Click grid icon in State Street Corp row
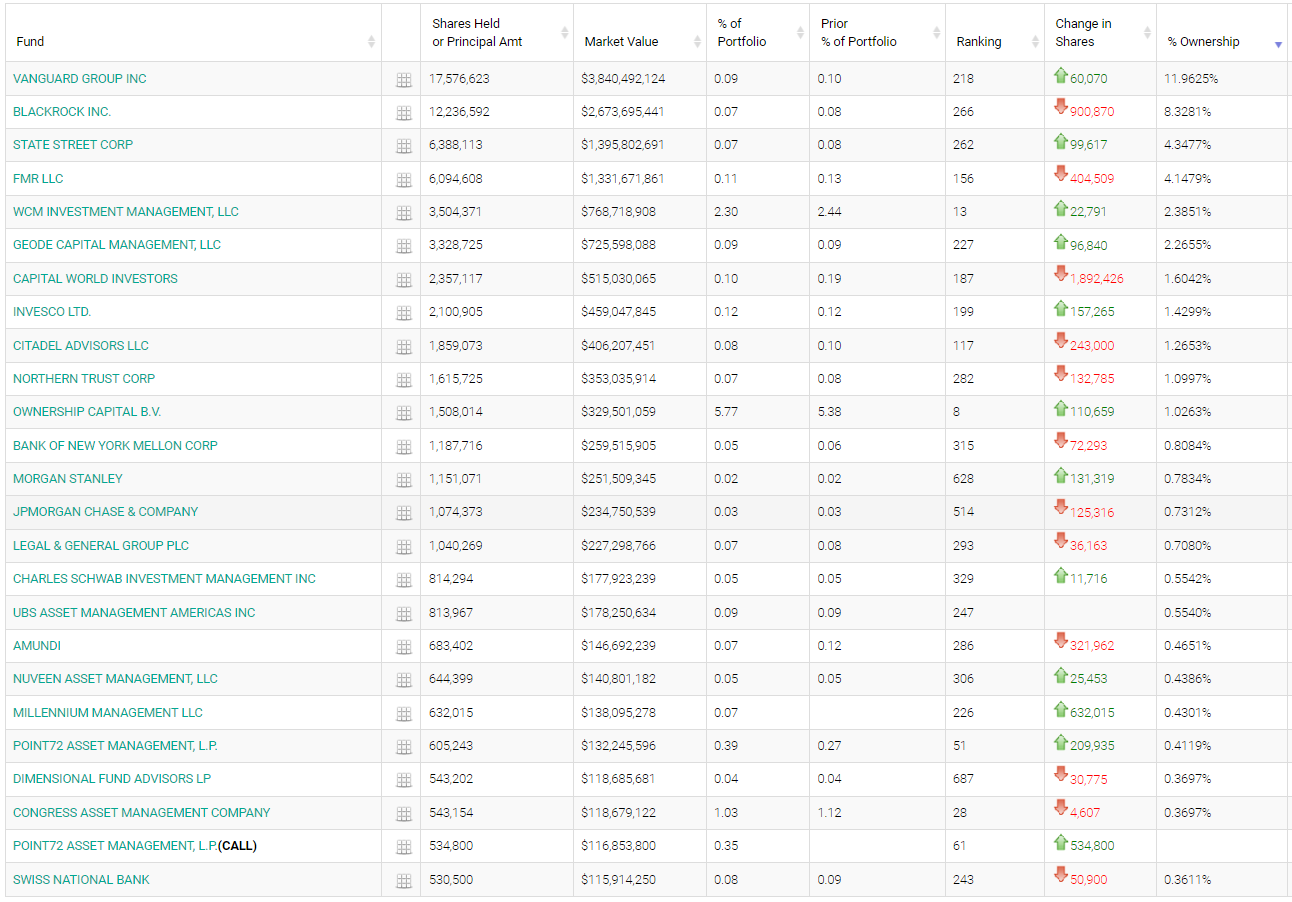 pos(404,146)
